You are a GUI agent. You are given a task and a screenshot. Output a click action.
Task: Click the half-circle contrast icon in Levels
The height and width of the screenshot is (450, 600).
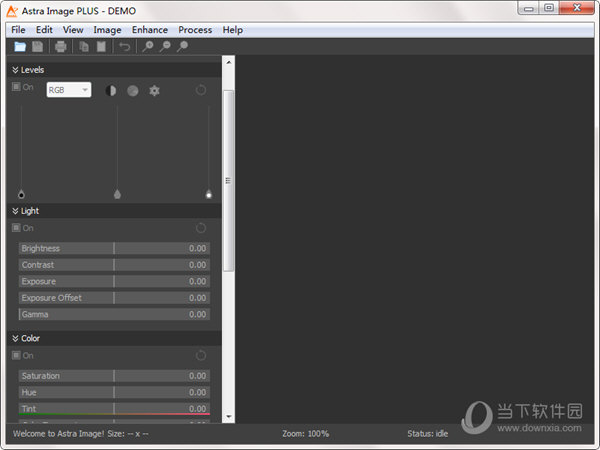click(x=111, y=91)
